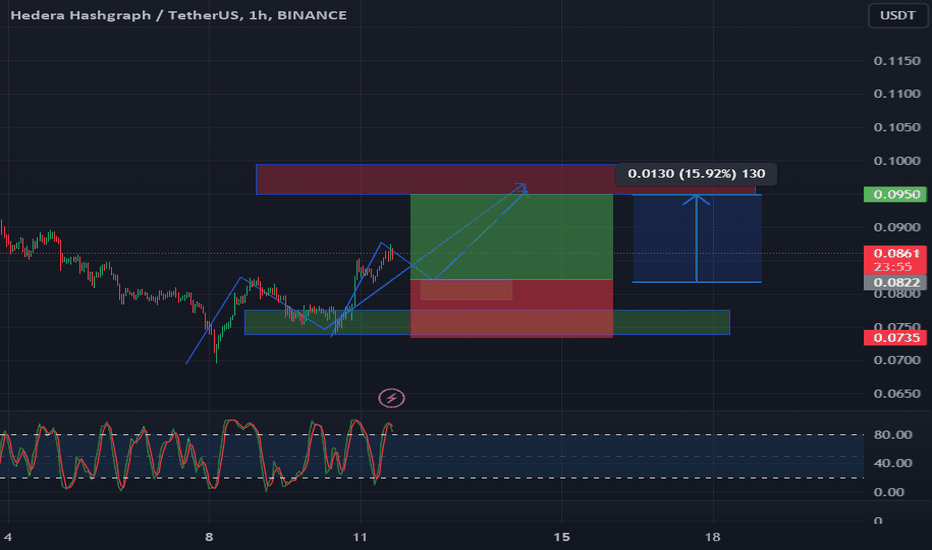
Task: Click the 80.00 oscillator axis value
Action: click(893, 435)
